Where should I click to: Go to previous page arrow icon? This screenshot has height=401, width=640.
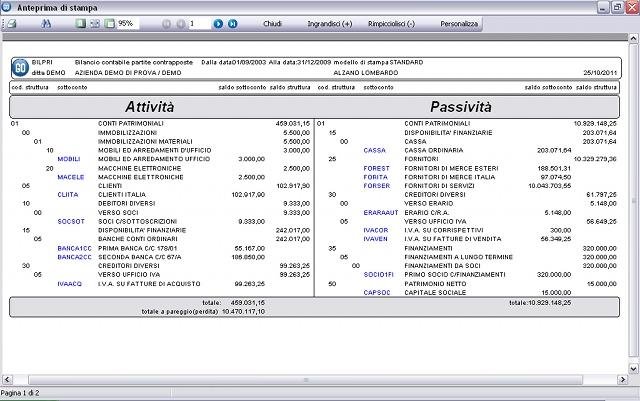(181, 24)
